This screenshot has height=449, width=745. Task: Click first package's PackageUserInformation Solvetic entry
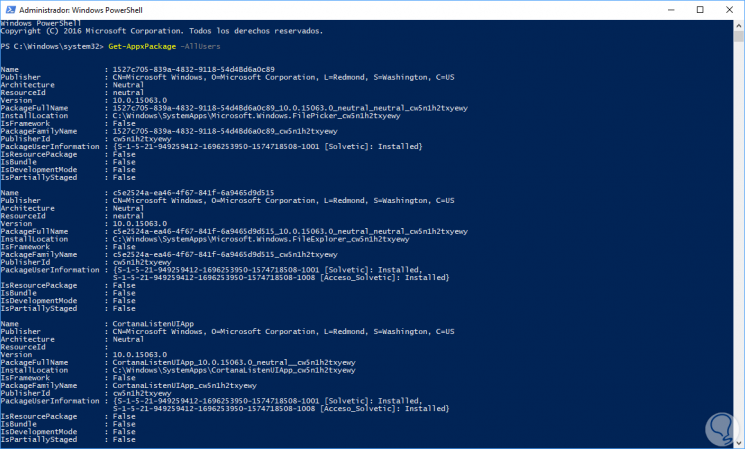(267, 147)
